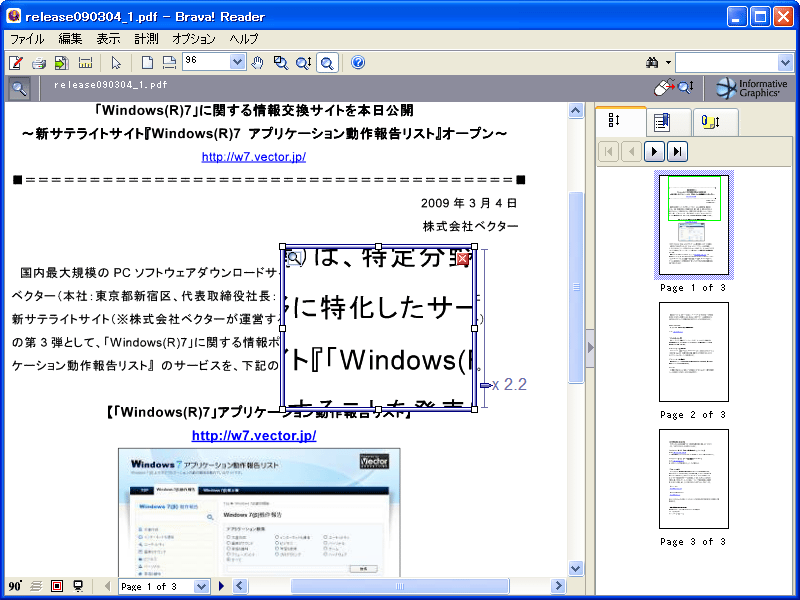The image size is (800, 600).
Task: Collapse the side panel using splitter arrow
Action: [x=590, y=348]
